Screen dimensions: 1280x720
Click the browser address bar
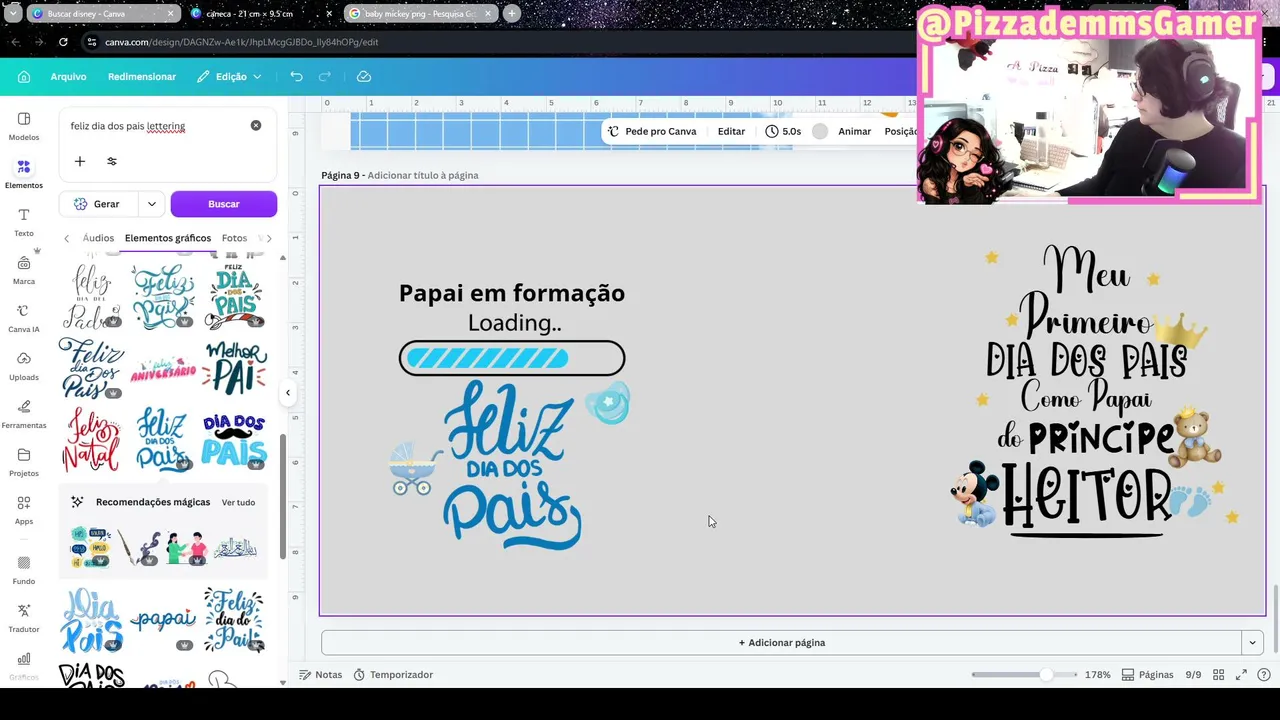(x=500, y=42)
